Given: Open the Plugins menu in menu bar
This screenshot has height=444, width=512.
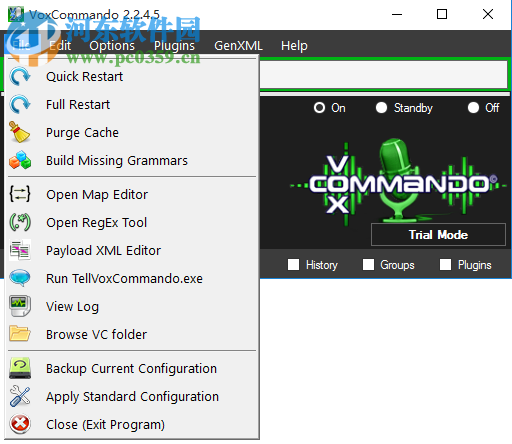Looking at the screenshot, I should pos(174,45).
